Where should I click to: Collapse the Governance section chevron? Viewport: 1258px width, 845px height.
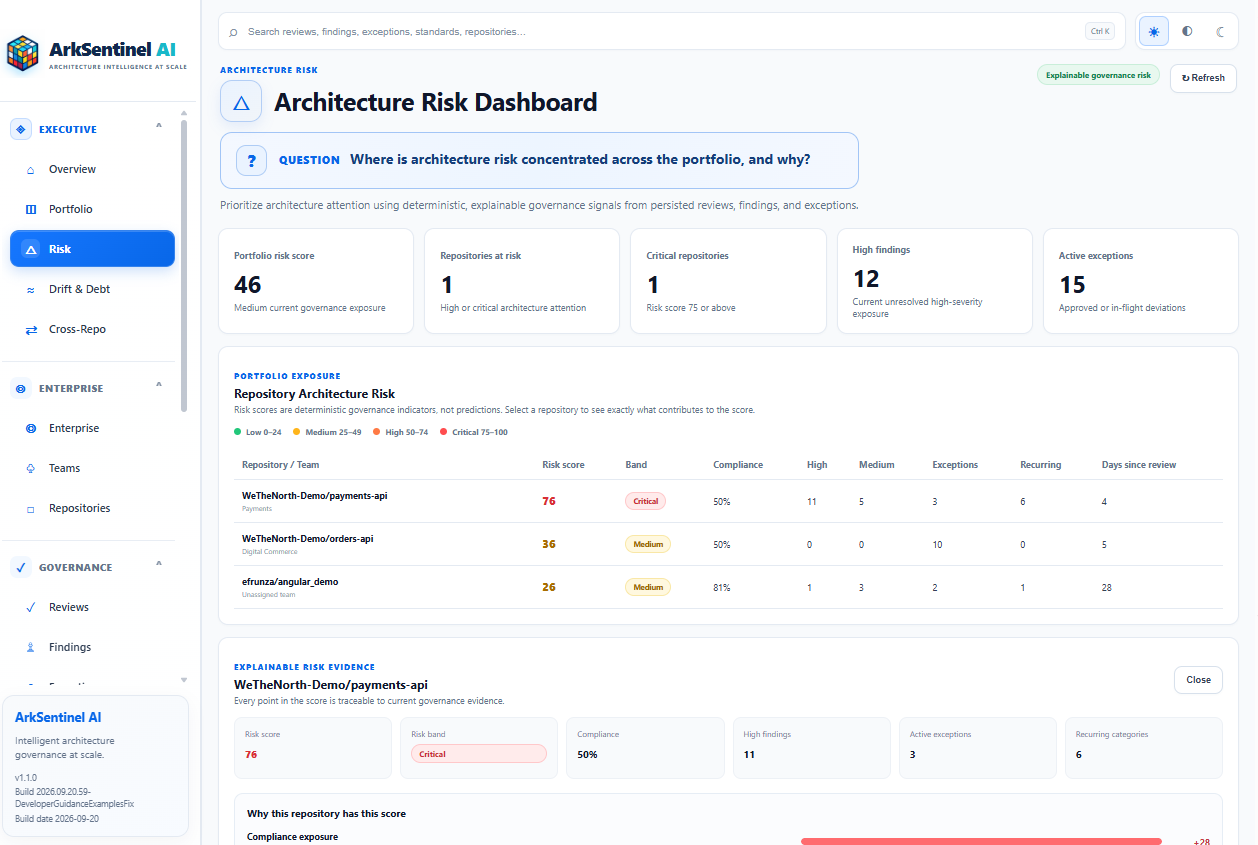(x=159, y=564)
